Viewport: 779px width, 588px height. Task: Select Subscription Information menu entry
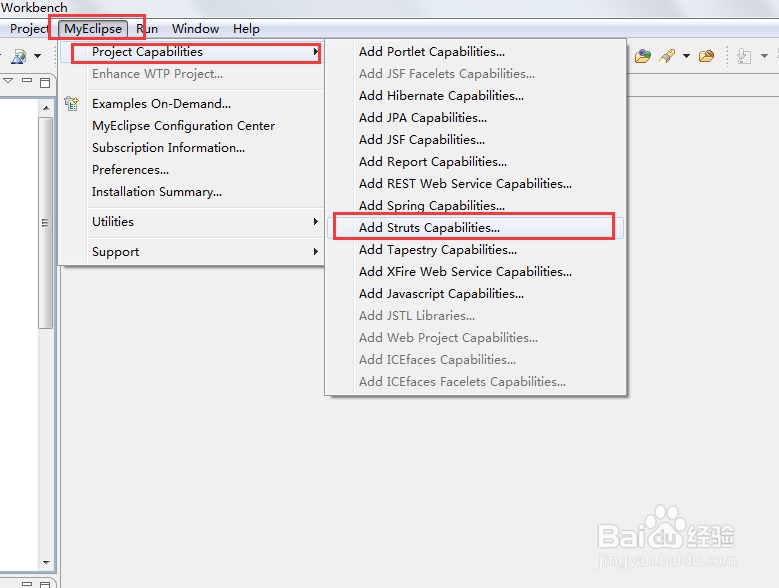click(193, 147)
